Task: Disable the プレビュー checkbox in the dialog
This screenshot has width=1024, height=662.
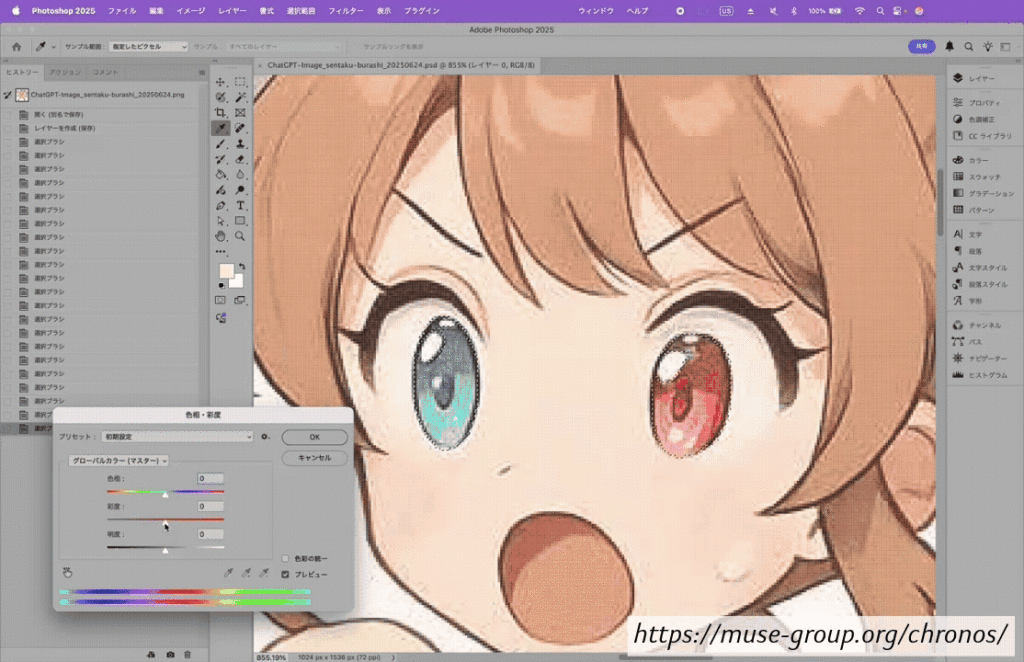Action: pos(285,573)
